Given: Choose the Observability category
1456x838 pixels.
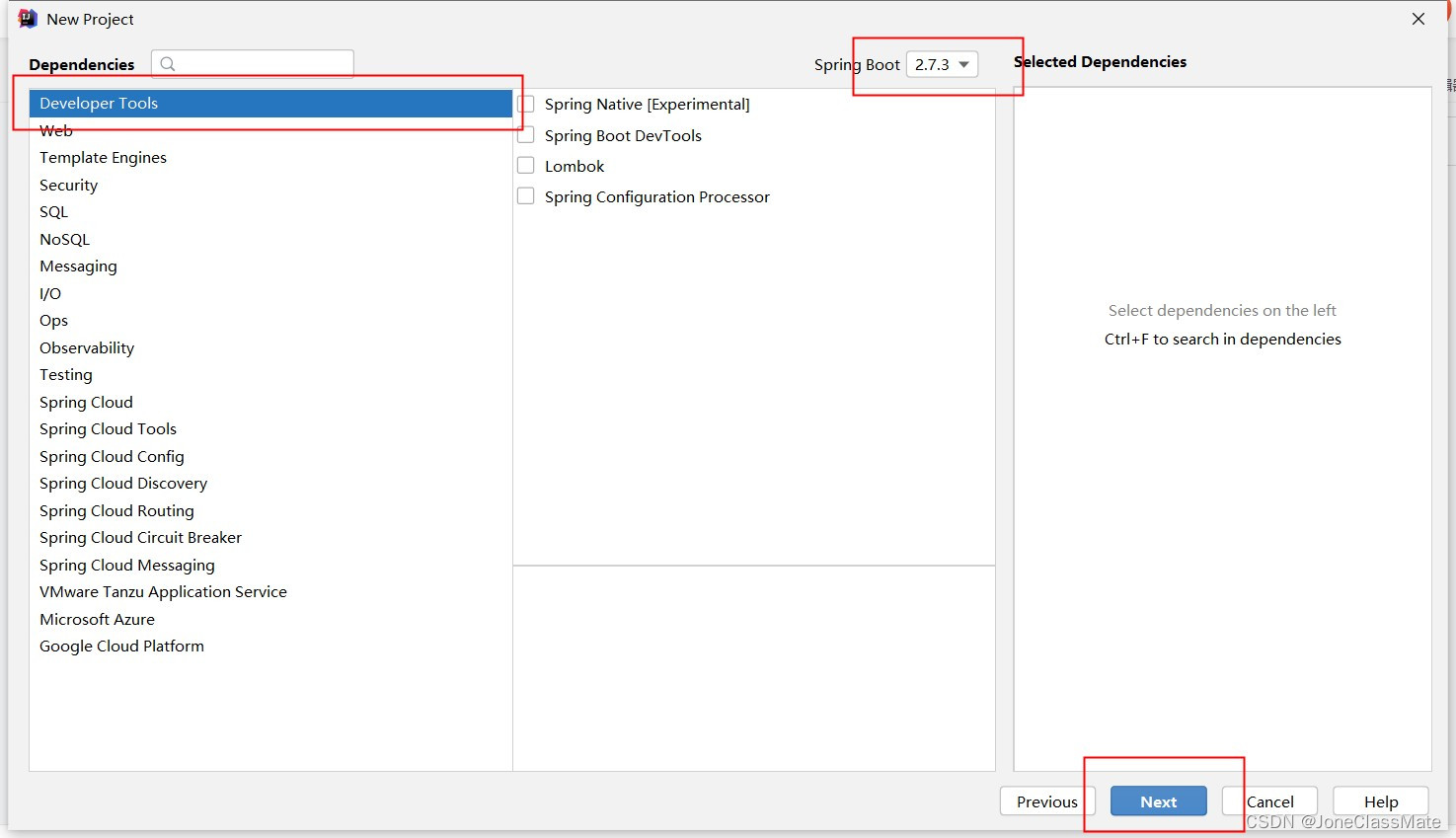Looking at the screenshot, I should pos(270,347).
